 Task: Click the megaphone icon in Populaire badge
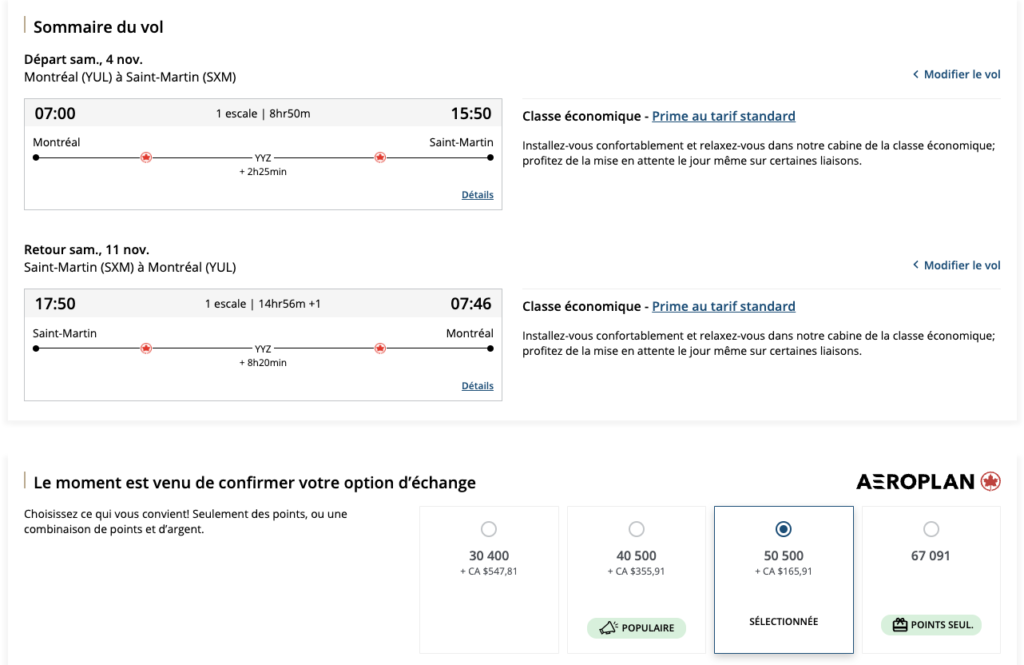point(606,628)
